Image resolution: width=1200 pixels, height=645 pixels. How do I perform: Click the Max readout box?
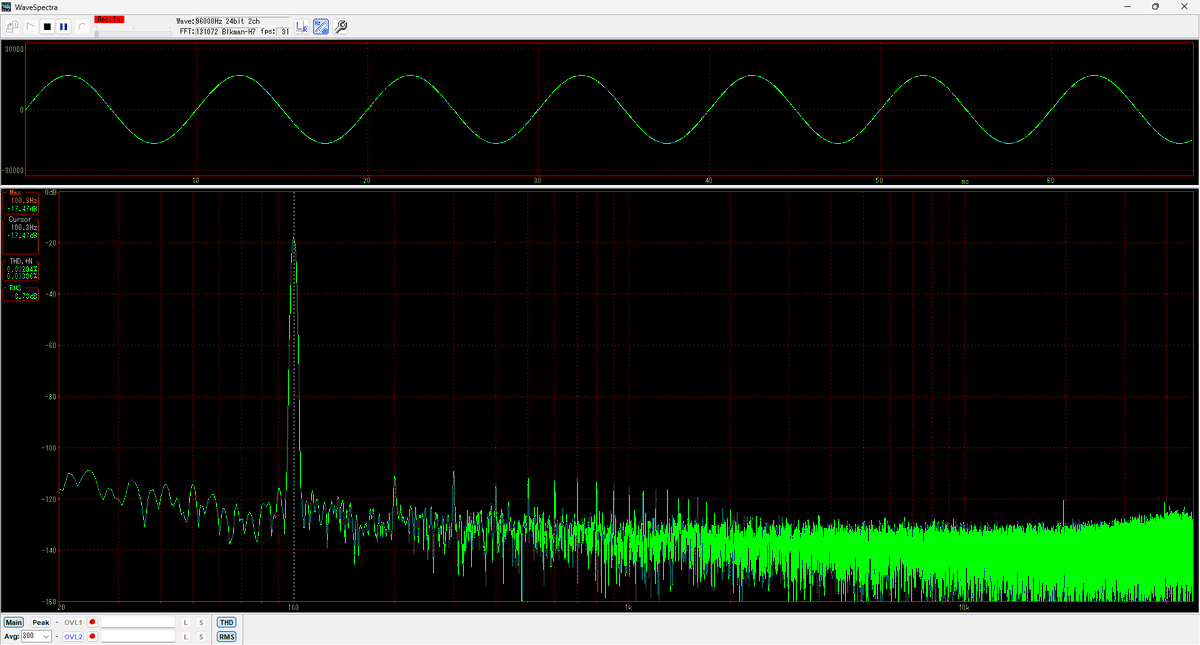[x=21, y=201]
